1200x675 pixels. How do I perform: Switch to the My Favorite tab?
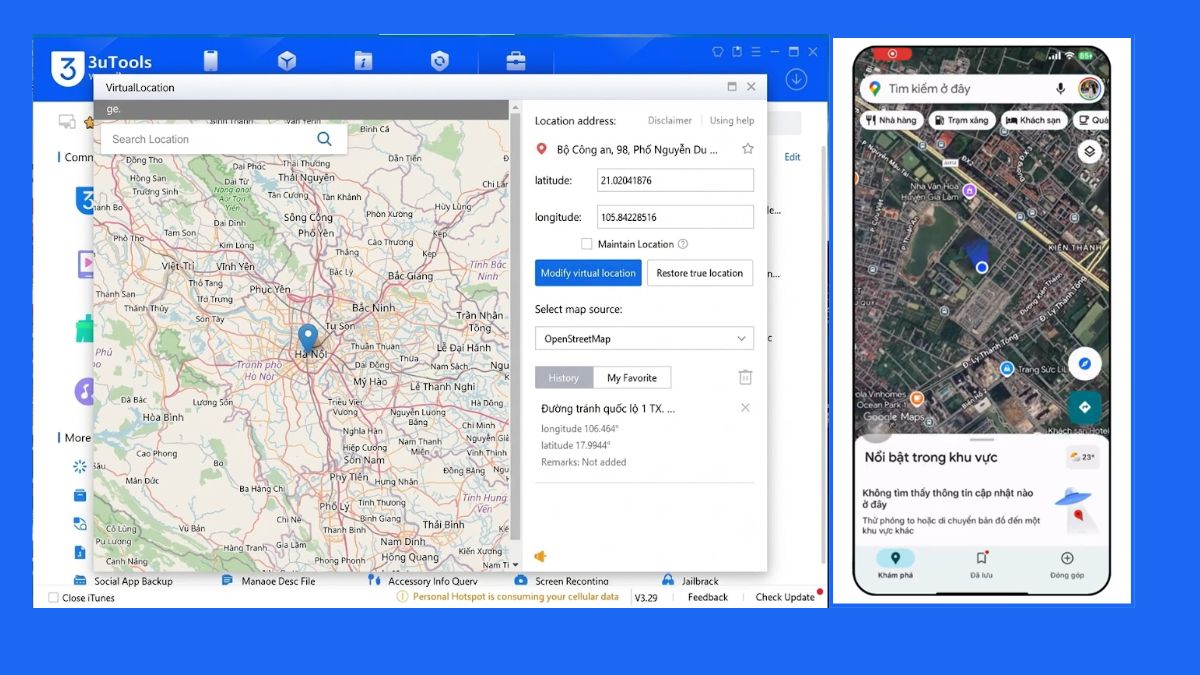[632, 378]
